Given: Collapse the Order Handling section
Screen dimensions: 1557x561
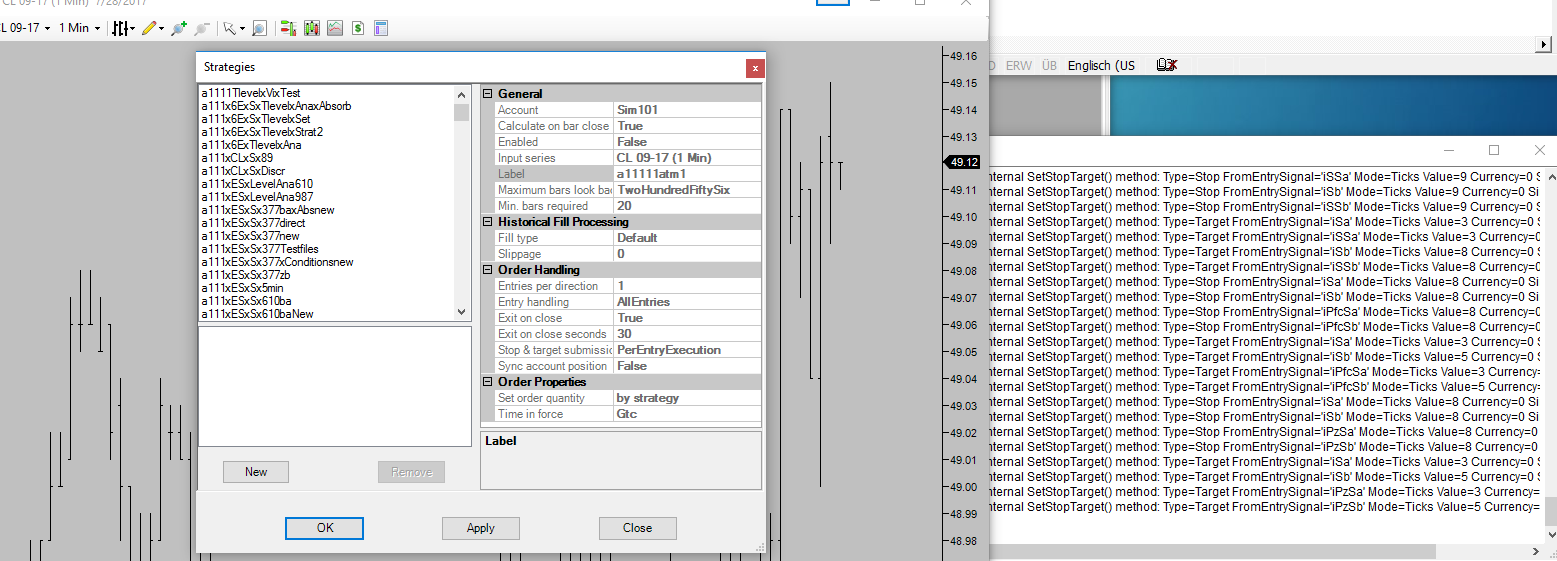Looking at the screenshot, I should point(488,270).
